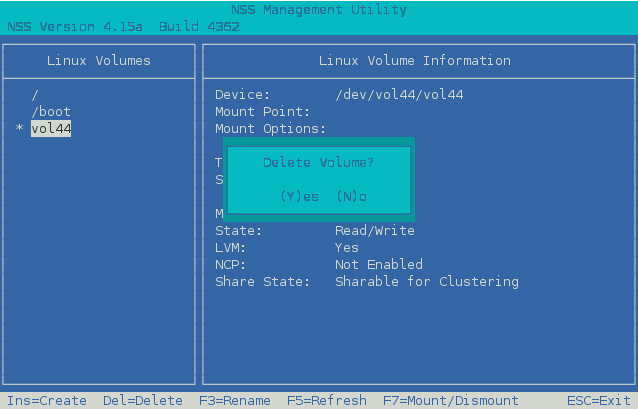Screen dimensions: 638x409
Task: Click the Linux Volumes panel header
Action: pyautogui.click(x=99, y=60)
